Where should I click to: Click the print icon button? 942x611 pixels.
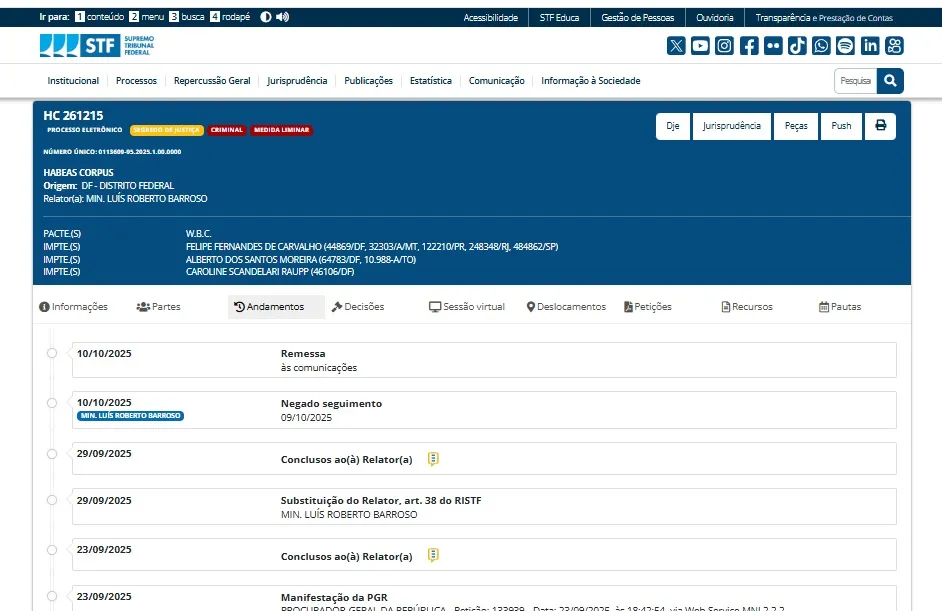click(880, 126)
